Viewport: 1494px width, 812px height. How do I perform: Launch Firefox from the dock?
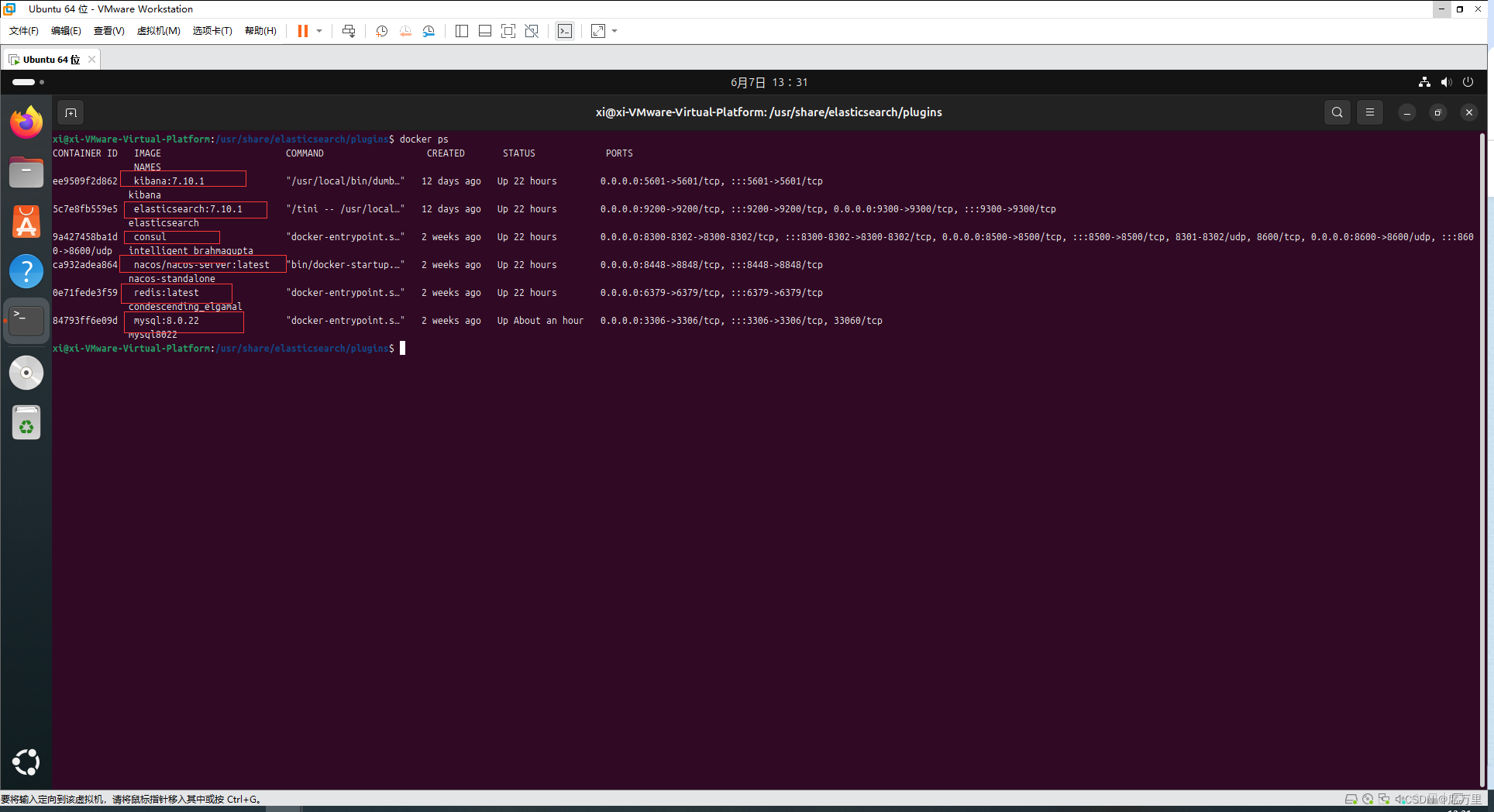(26, 122)
